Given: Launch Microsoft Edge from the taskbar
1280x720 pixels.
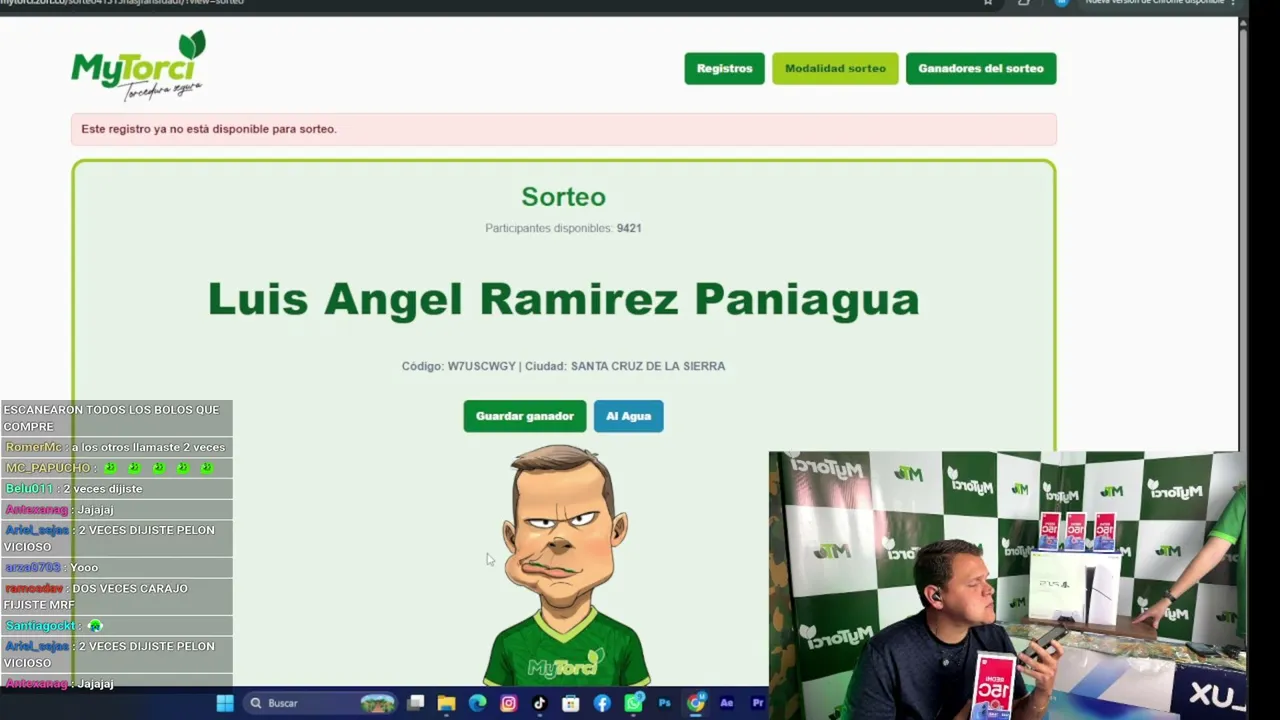Looking at the screenshot, I should (477, 703).
